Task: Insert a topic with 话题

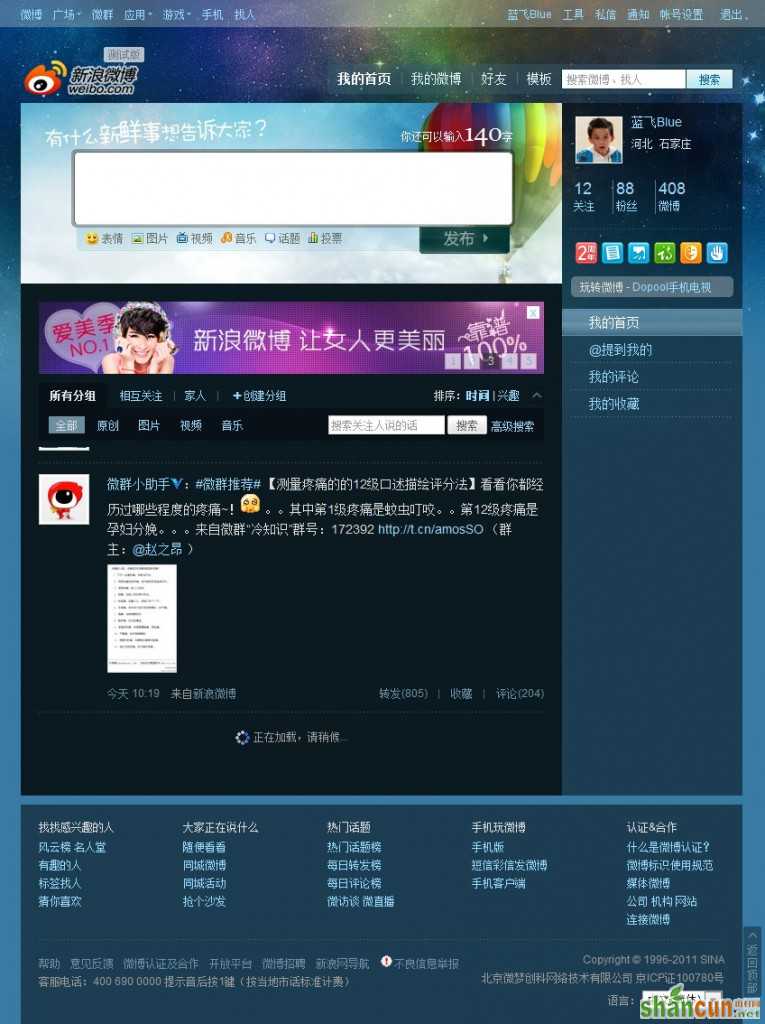Action: coord(282,238)
